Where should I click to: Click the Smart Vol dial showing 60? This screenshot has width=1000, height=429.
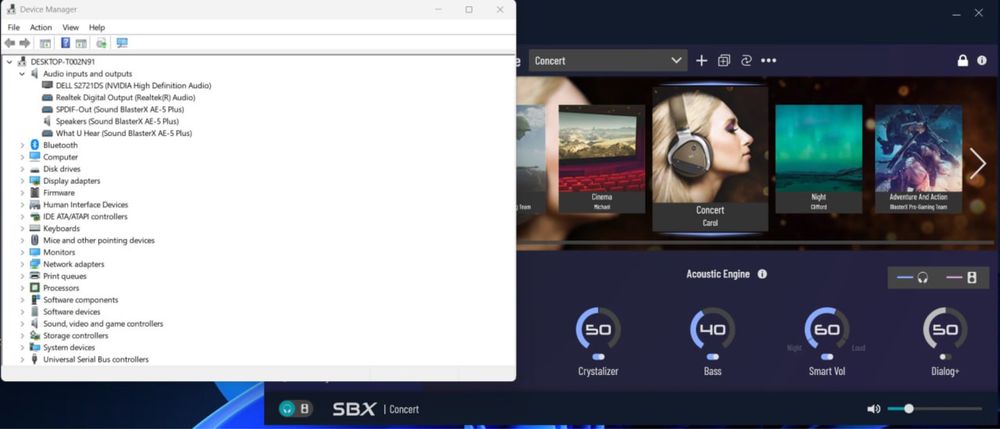[827, 329]
